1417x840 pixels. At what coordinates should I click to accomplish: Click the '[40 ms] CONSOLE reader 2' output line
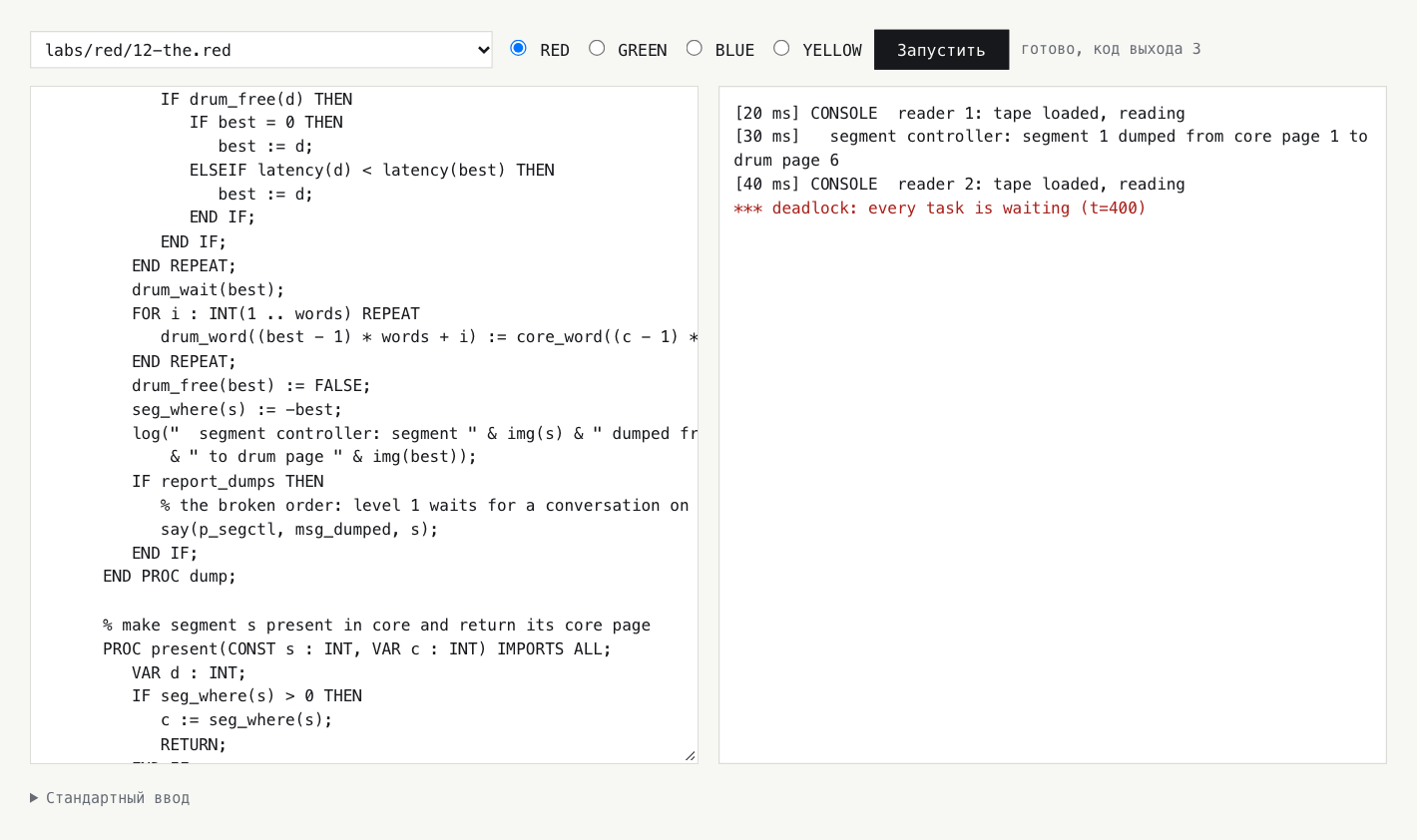tap(959, 185)
